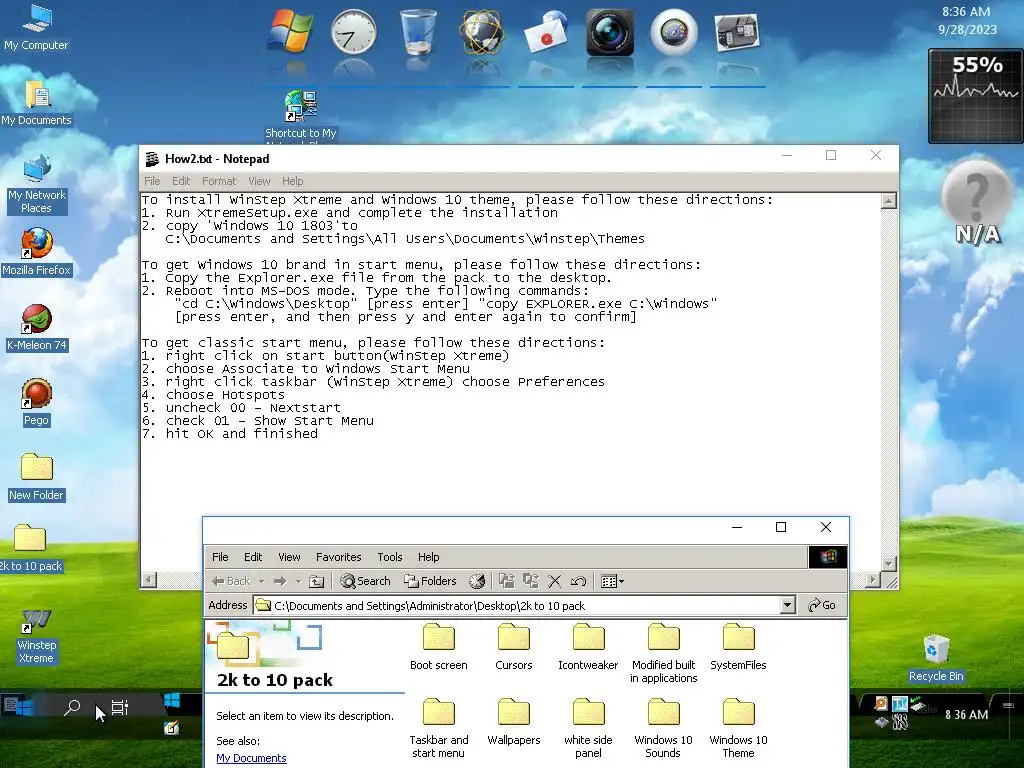Screen dimensions: 1024x768
Task: Select Modified built in applications folder
Action: 664,653
